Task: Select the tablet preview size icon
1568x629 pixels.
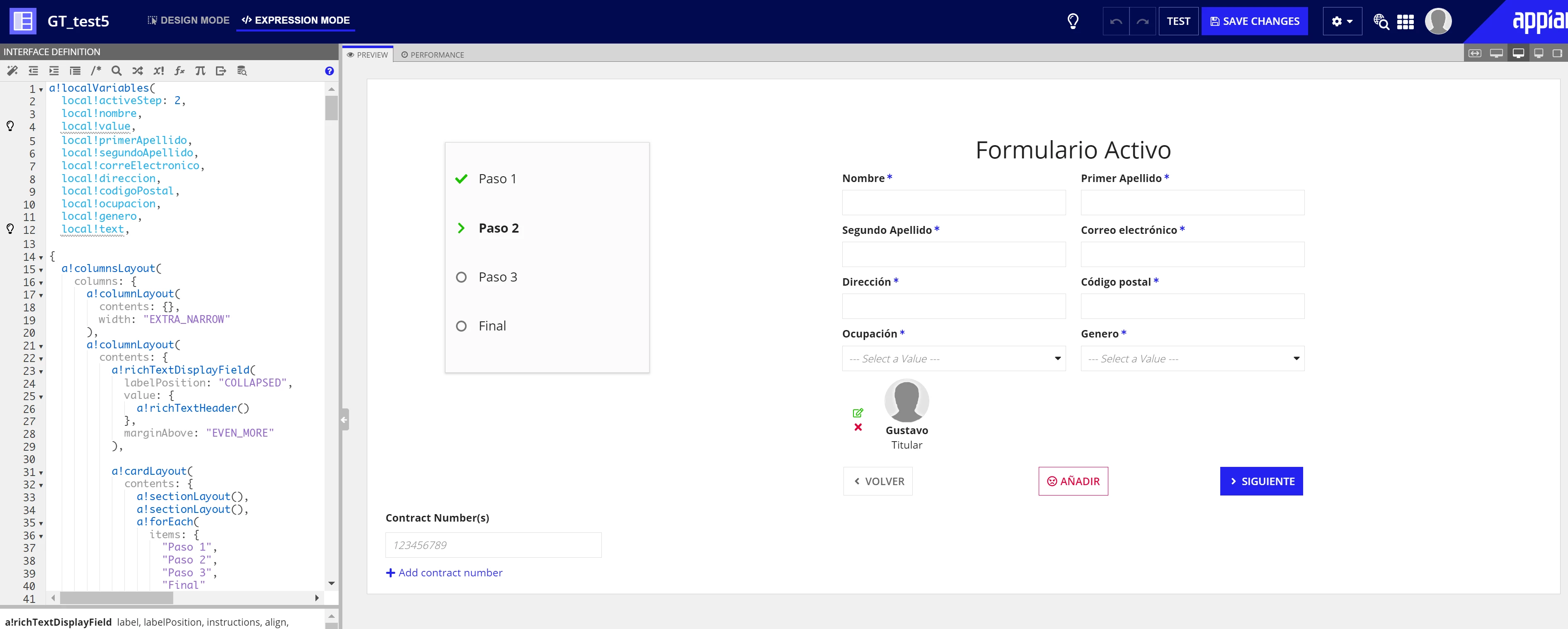Action: pyautogui.click(x=1558, y=53)
